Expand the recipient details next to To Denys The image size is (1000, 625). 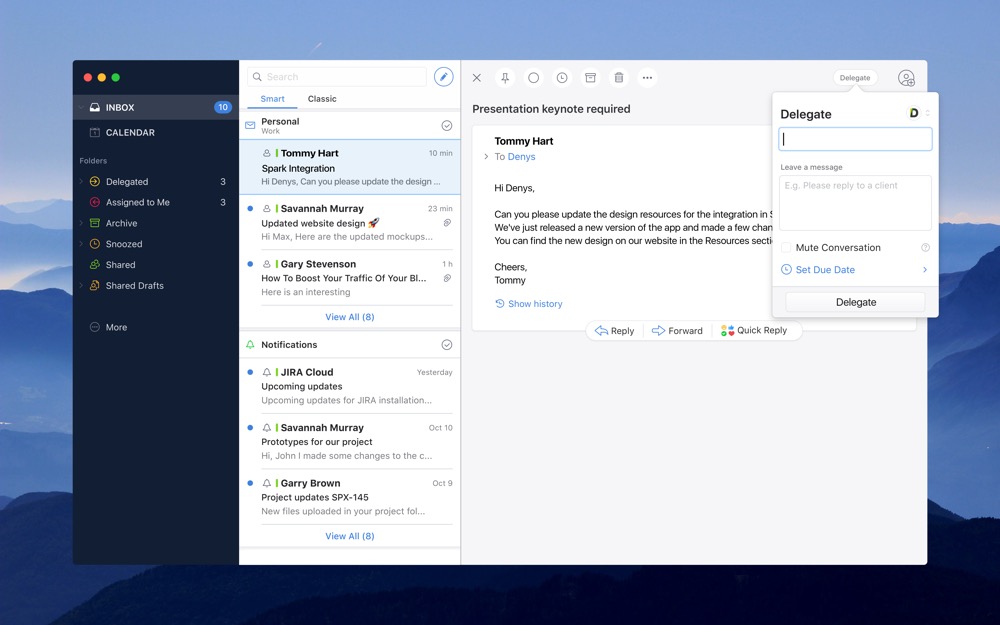click(x=486, y=157)
